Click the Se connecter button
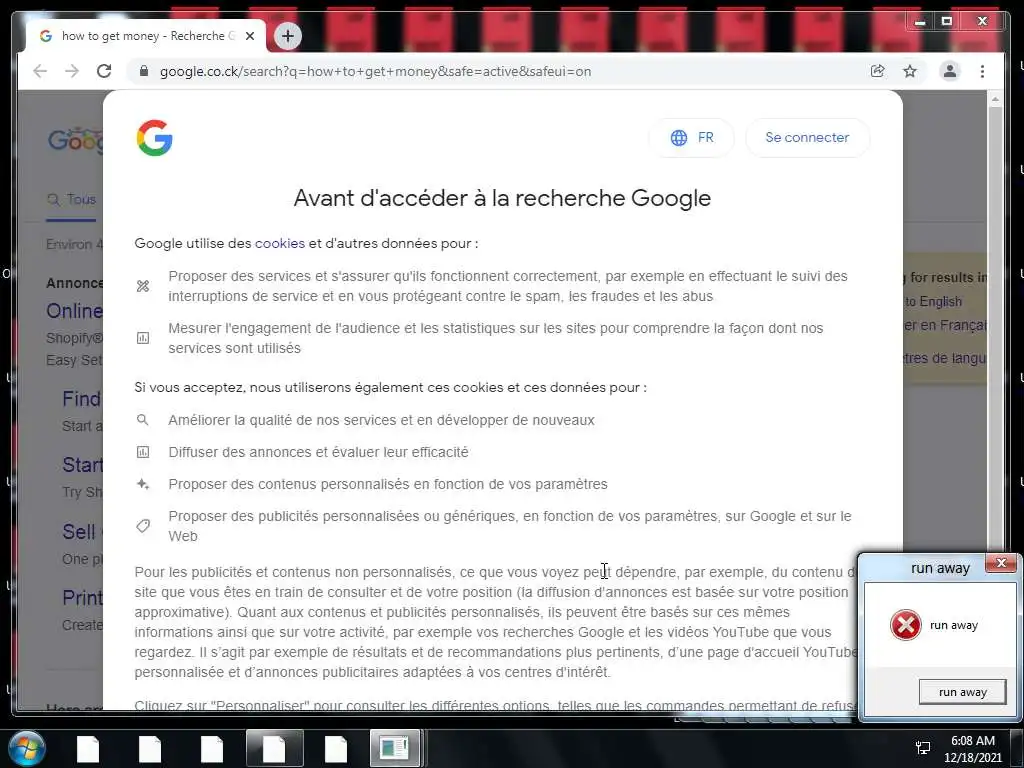 (x=807, y=138)
